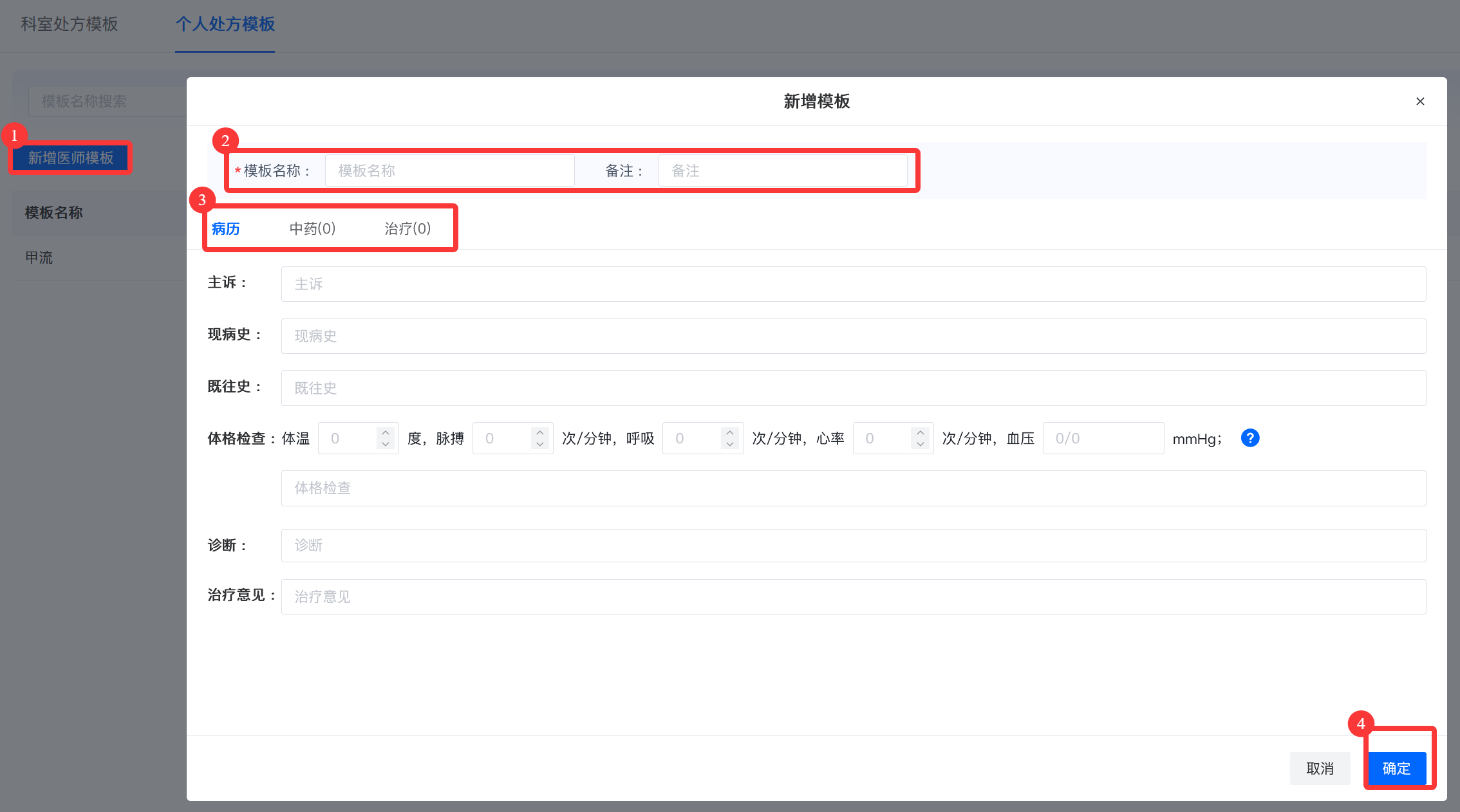Decrease 心率 value with down arrow
Screen dimensions: 1460x812
(921, 445)
